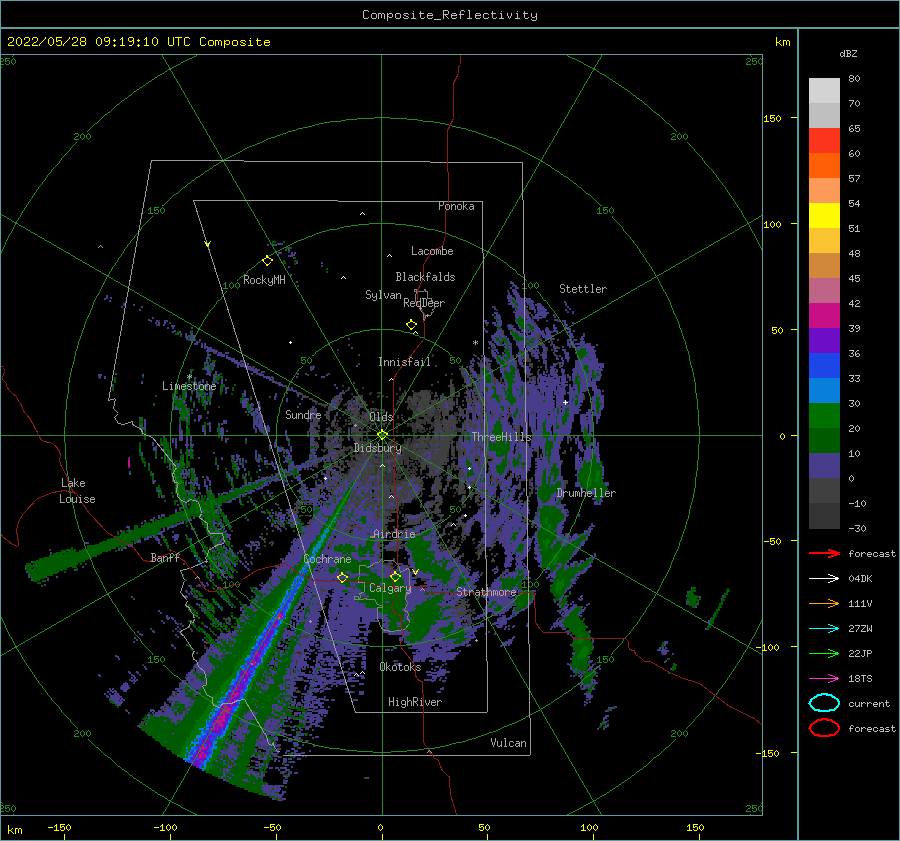The width and height of the screenshot is (900, 841).
Task: Click the yellow diamond marker above Calgary
Action: pyautogui.click(x=395, y=576)
